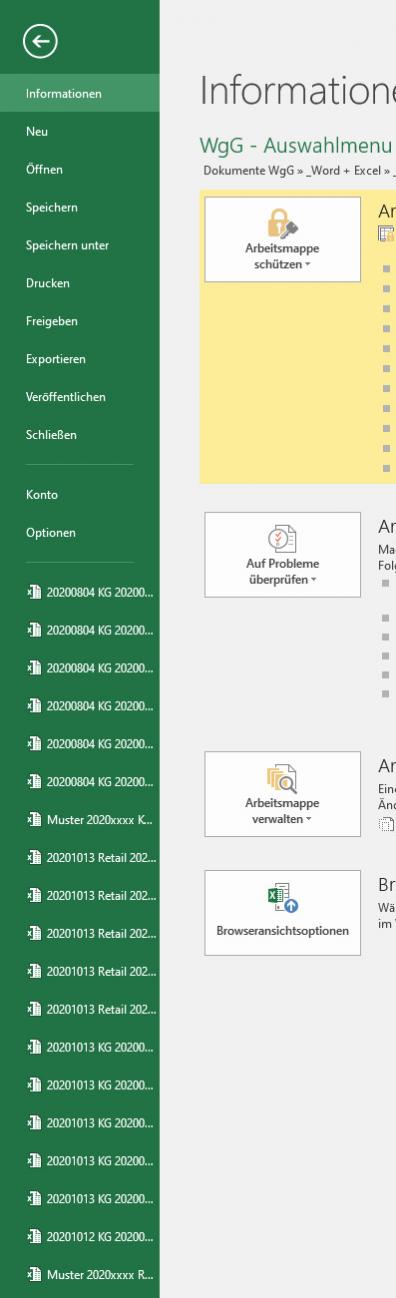Expand the Arbeitsmappe verwalten dropdown
396x1298 pixels.
[x=282, y=793]
